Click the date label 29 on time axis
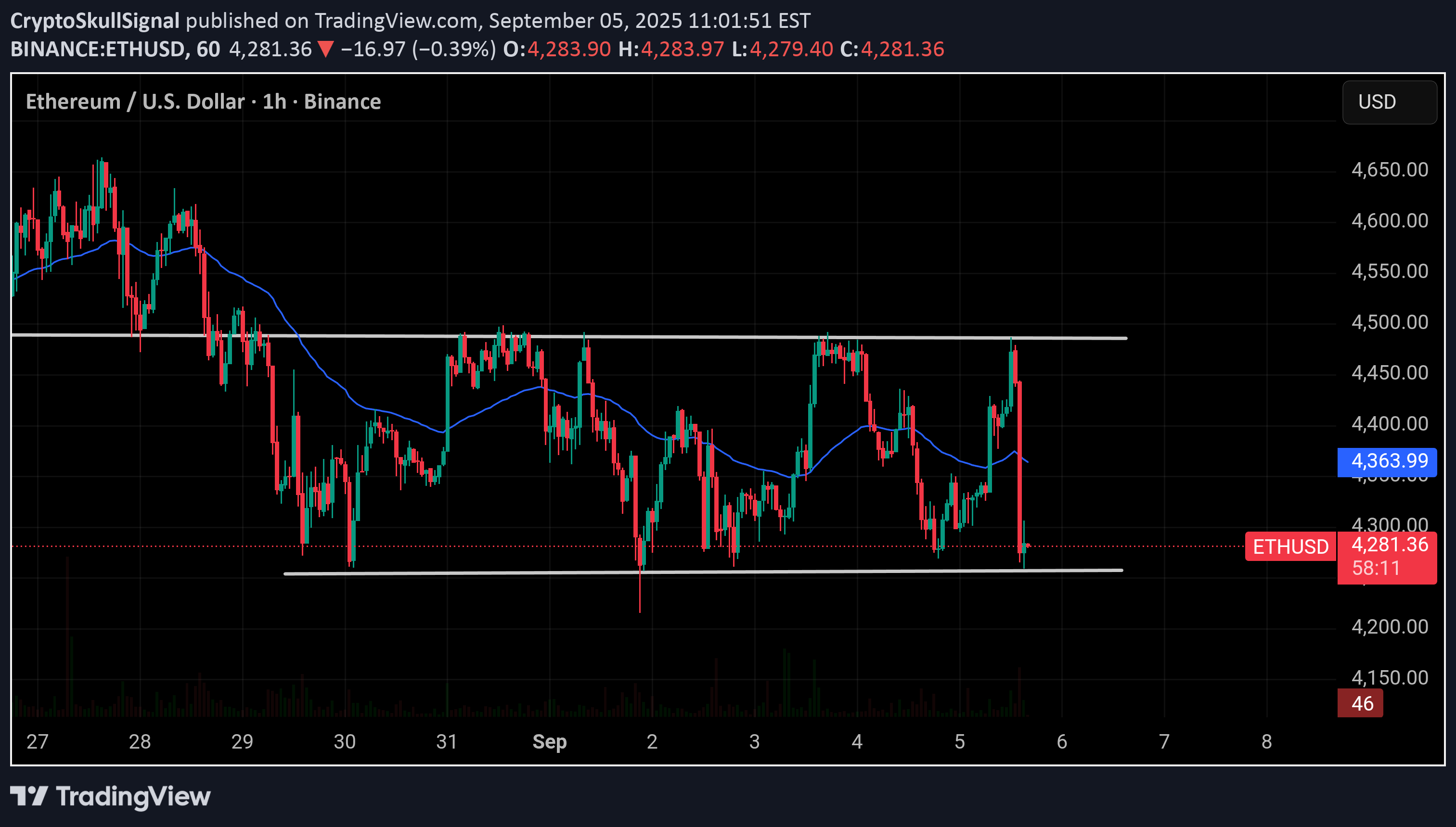This screenshot has height=827, width=1456. click(242, 742)
